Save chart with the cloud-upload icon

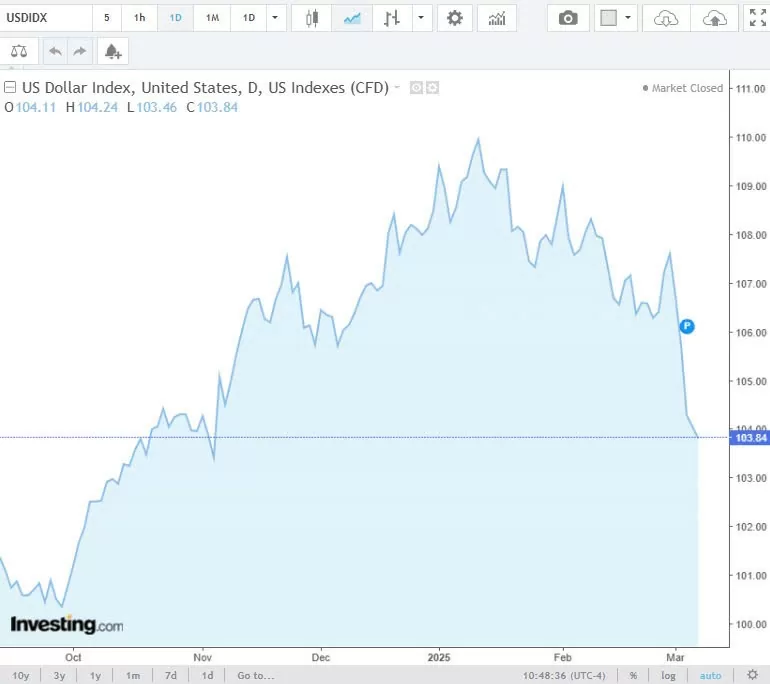click(x=715, y=18)
